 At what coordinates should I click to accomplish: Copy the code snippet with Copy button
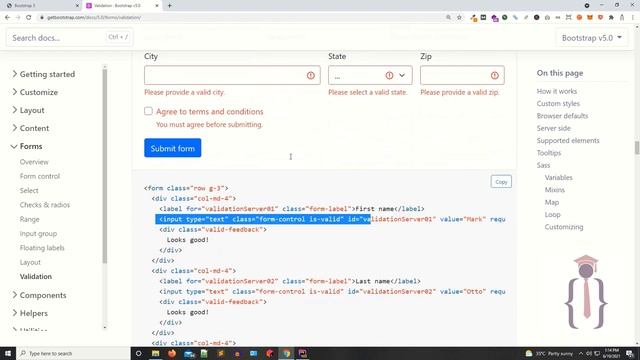pos(501,182)
